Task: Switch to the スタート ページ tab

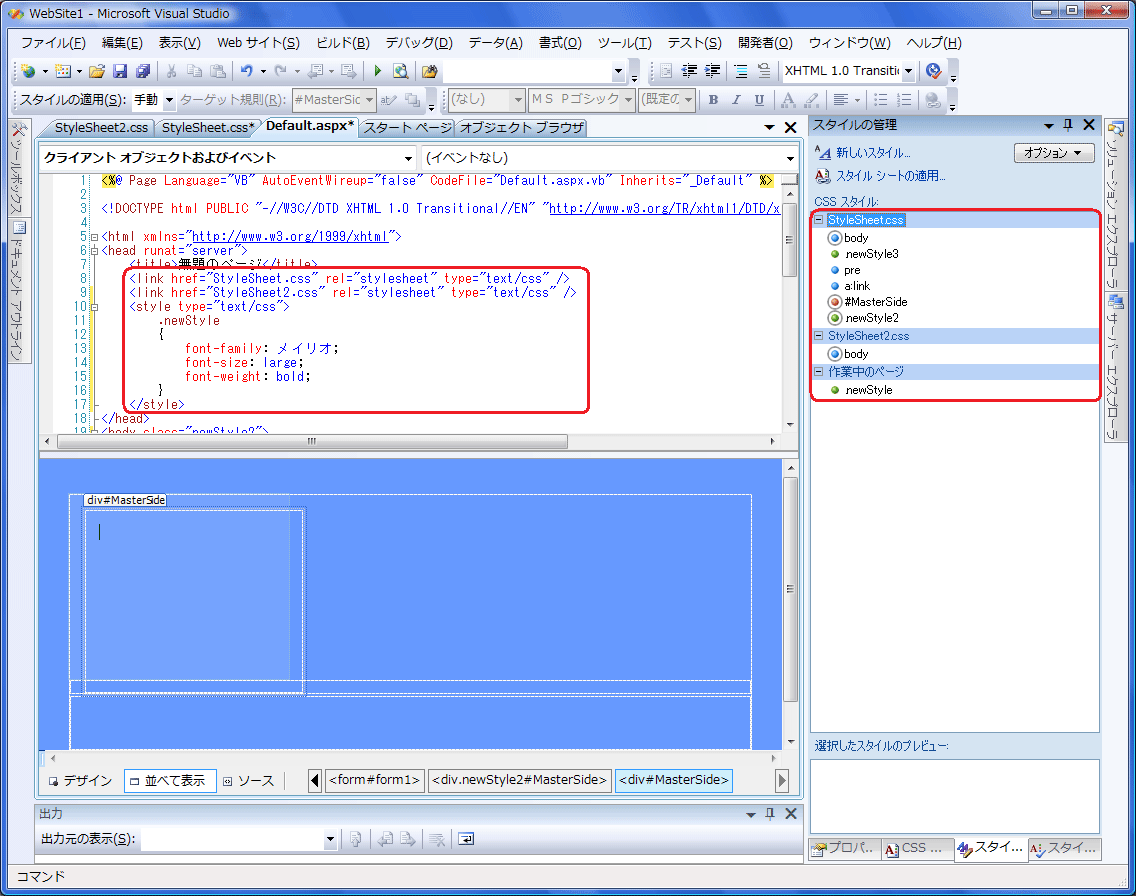Action: pyautogui.click(x=408, y=127)
